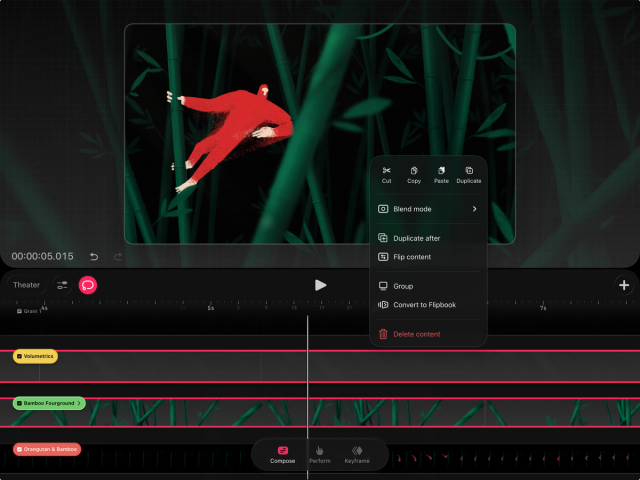Click the Duplicate after icon

pyautogui.click(x=383, y=238)
